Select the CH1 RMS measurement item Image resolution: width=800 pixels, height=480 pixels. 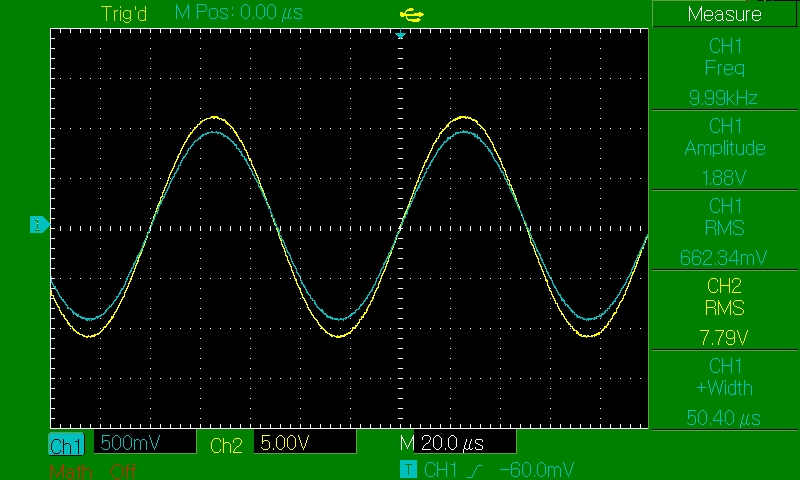(x=724, y=229)
